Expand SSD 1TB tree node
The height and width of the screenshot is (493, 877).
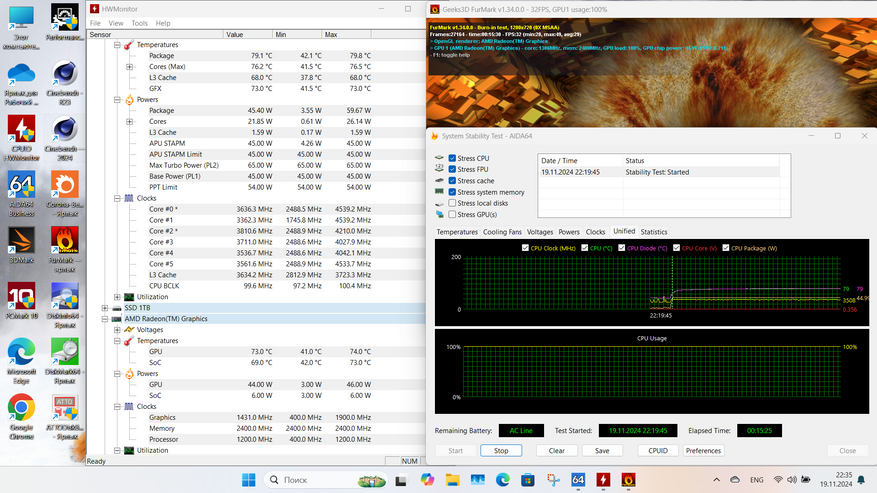click(x=105, y=308)
